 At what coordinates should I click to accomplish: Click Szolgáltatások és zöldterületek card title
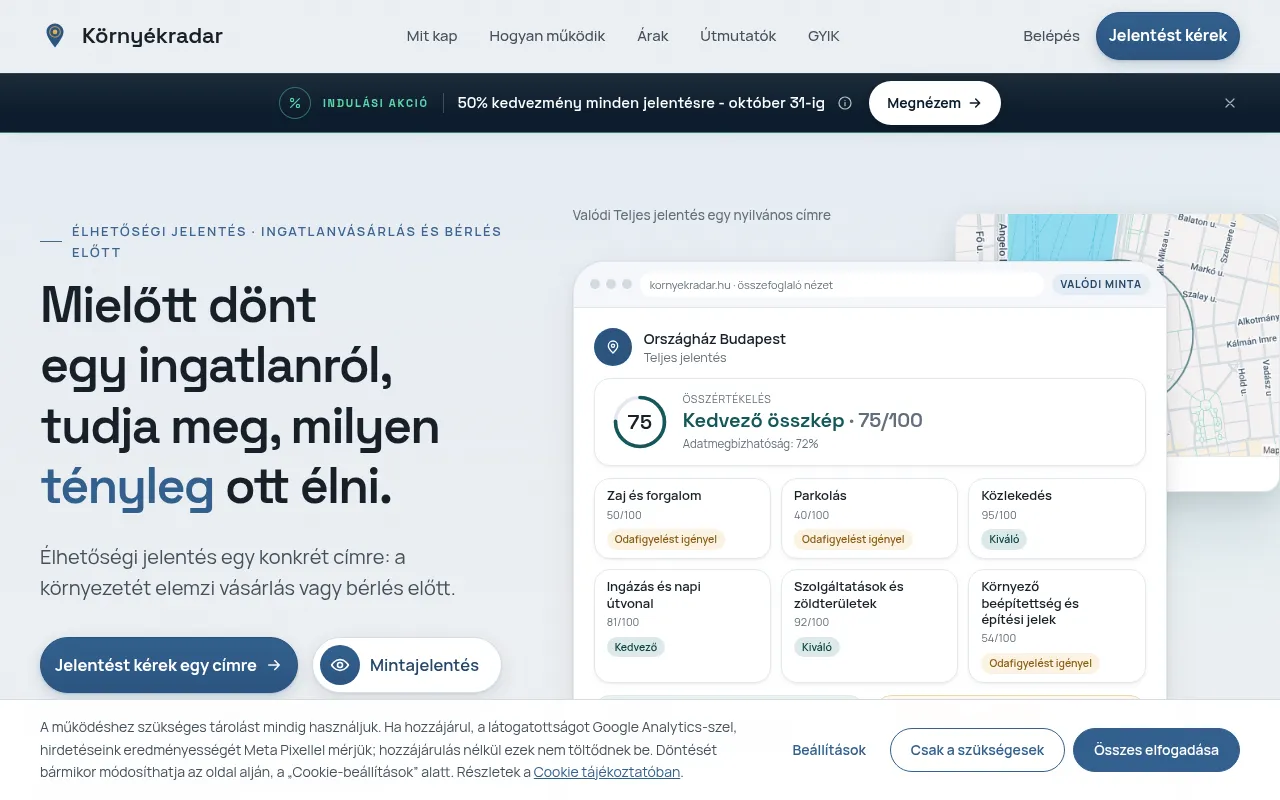click(849, 595)
